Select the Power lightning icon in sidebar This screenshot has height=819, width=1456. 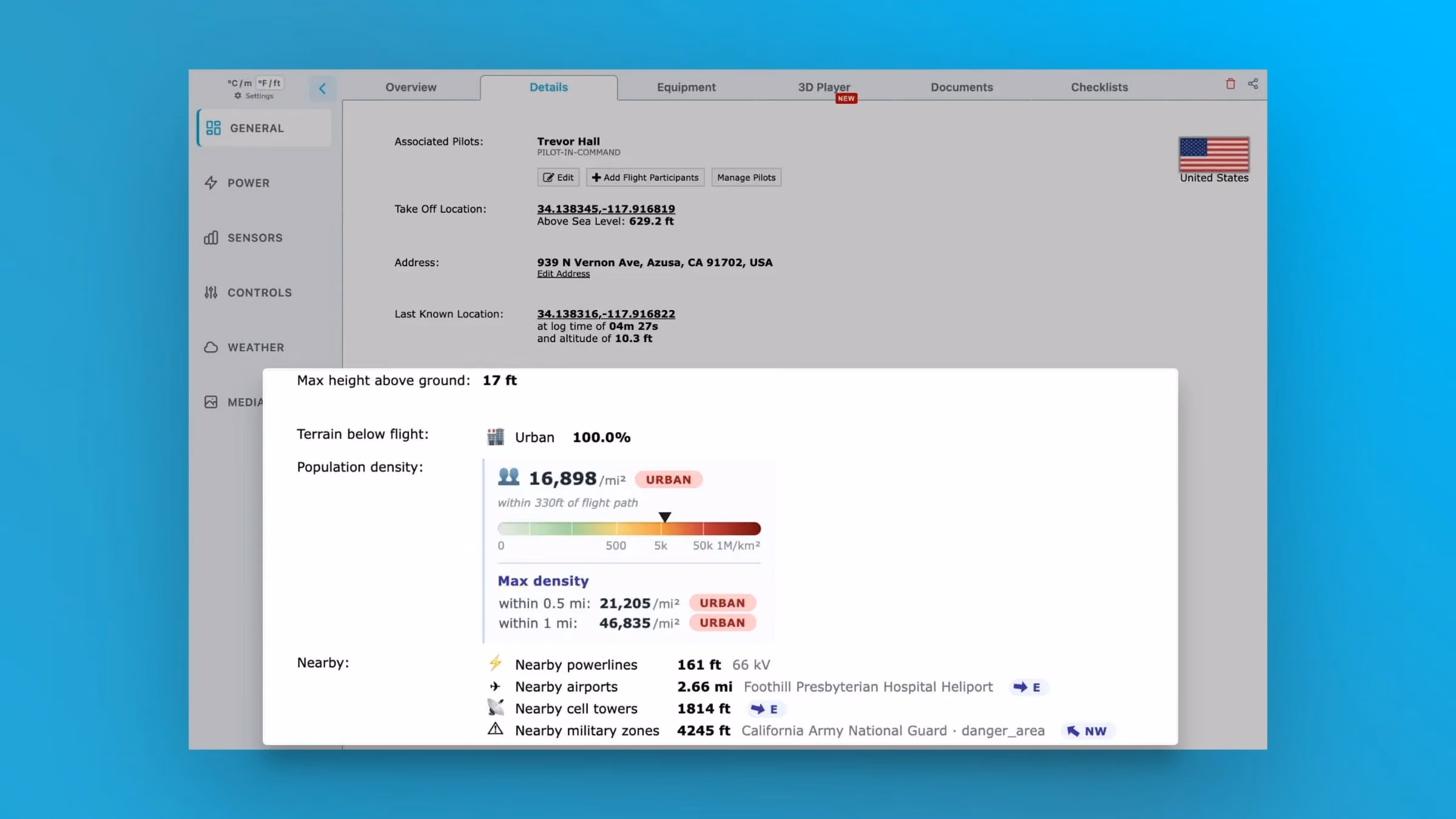211,183
